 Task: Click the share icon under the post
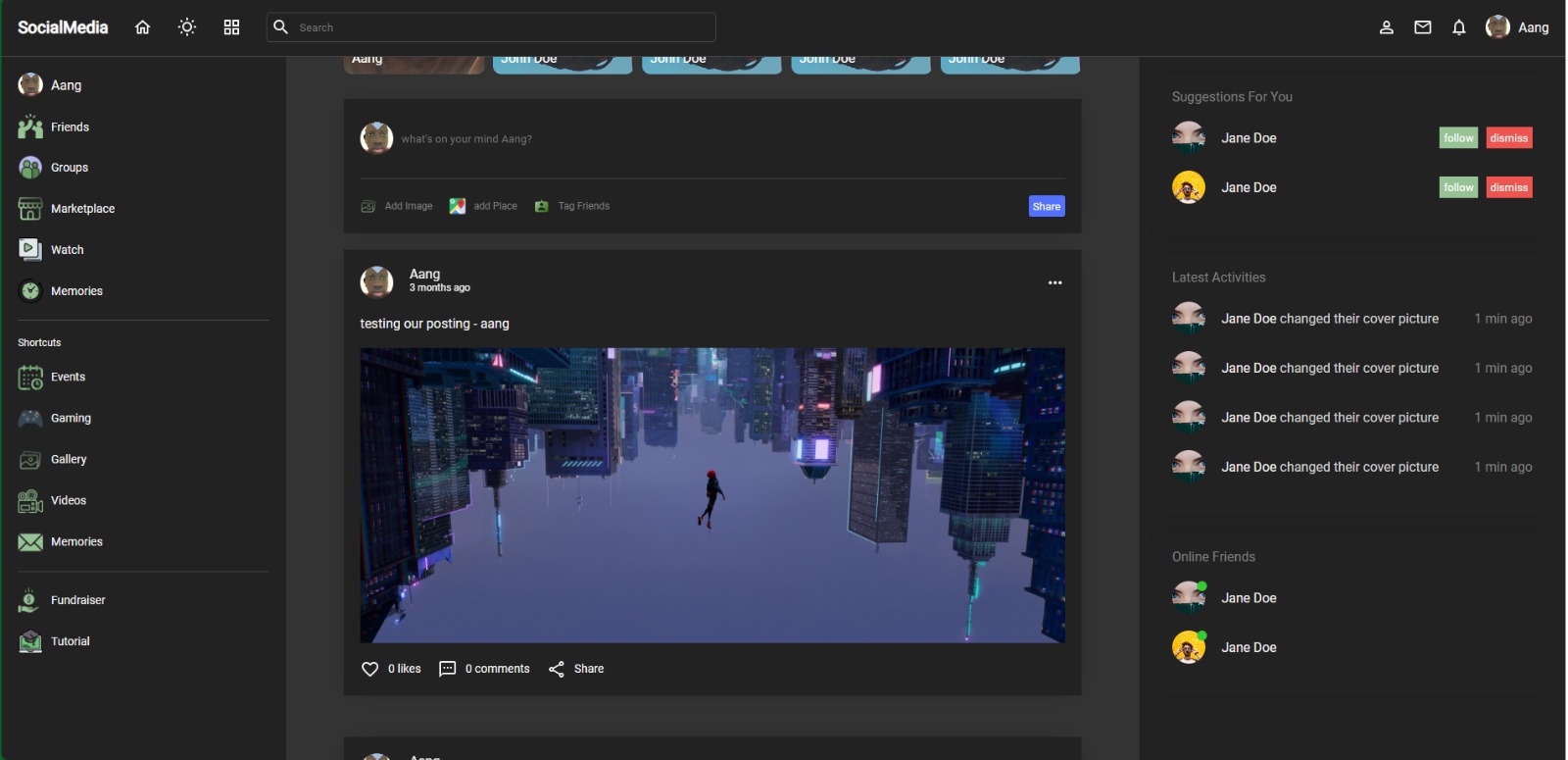point(557,669)
